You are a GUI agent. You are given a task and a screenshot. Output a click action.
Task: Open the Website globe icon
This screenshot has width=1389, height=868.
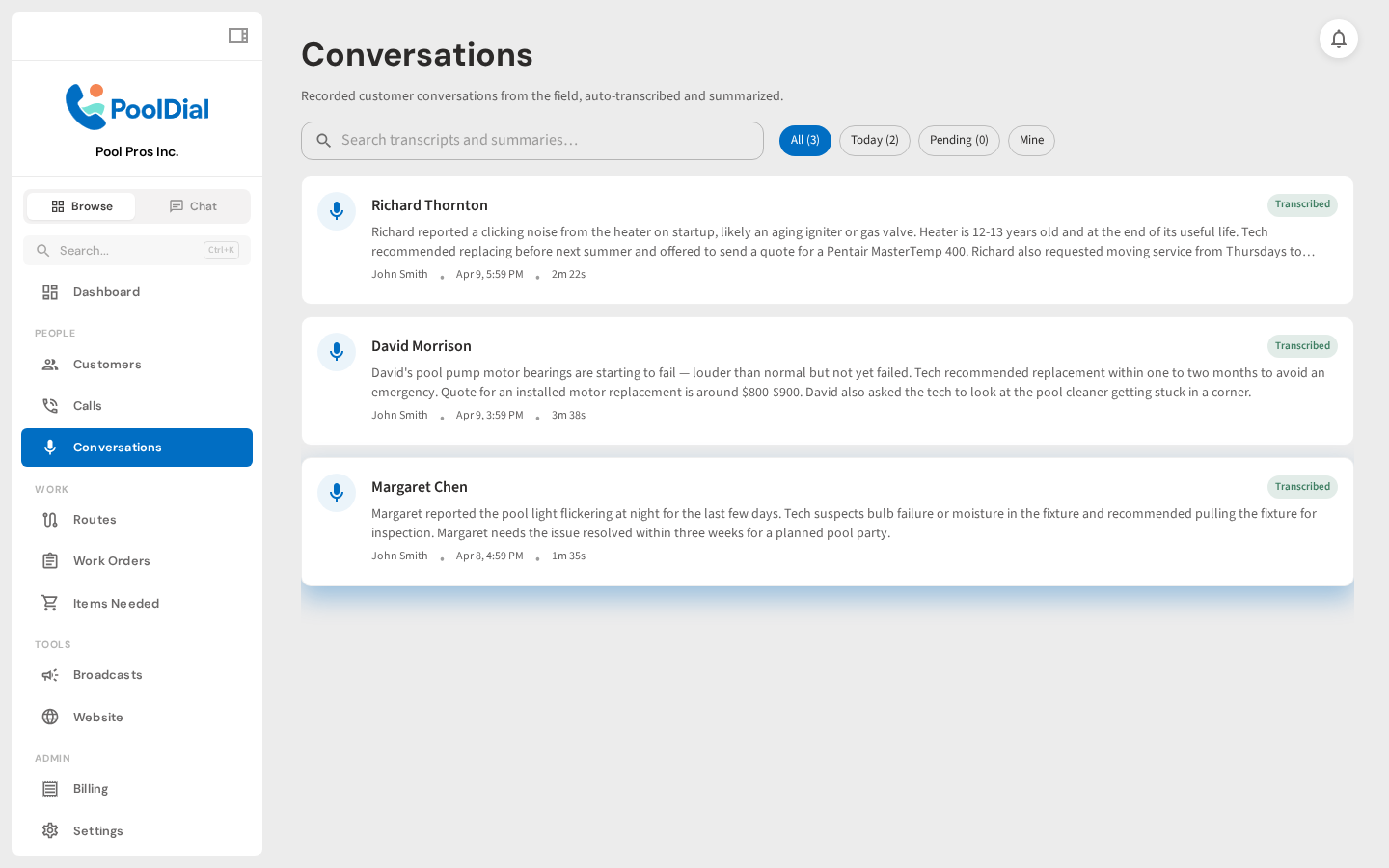(50, 717)
